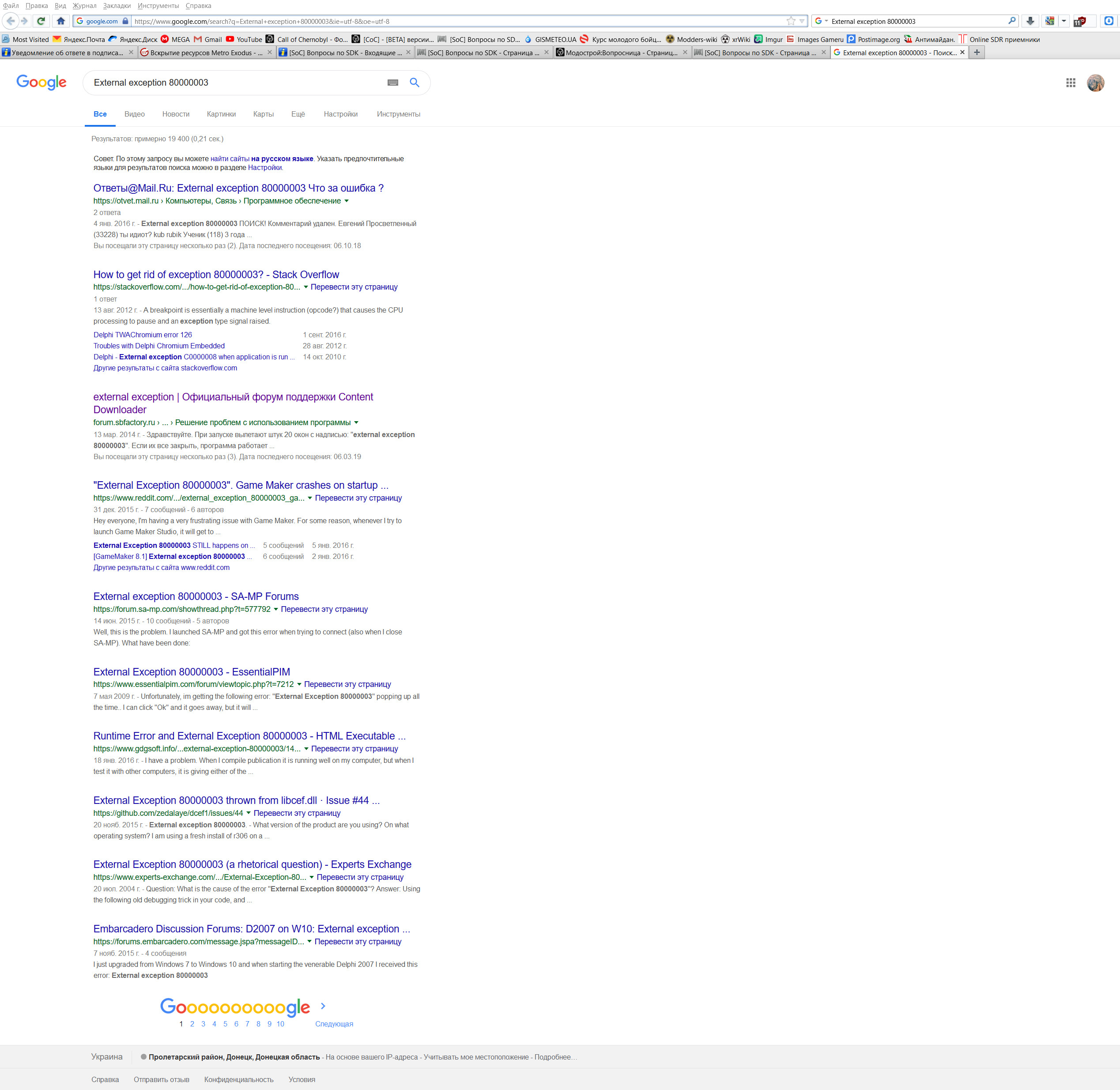
Task: Open downloads arrow in toolbar
Action: tap(1030, 21)
